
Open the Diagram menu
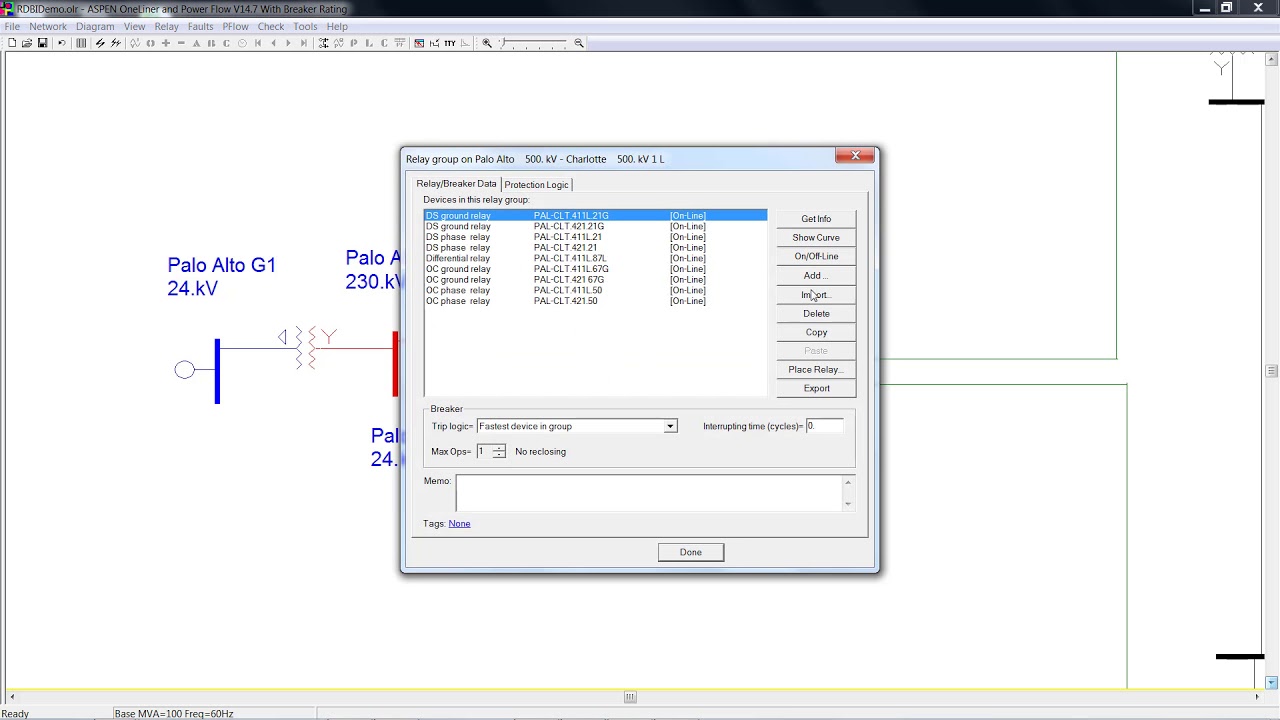tap(95, 27)
